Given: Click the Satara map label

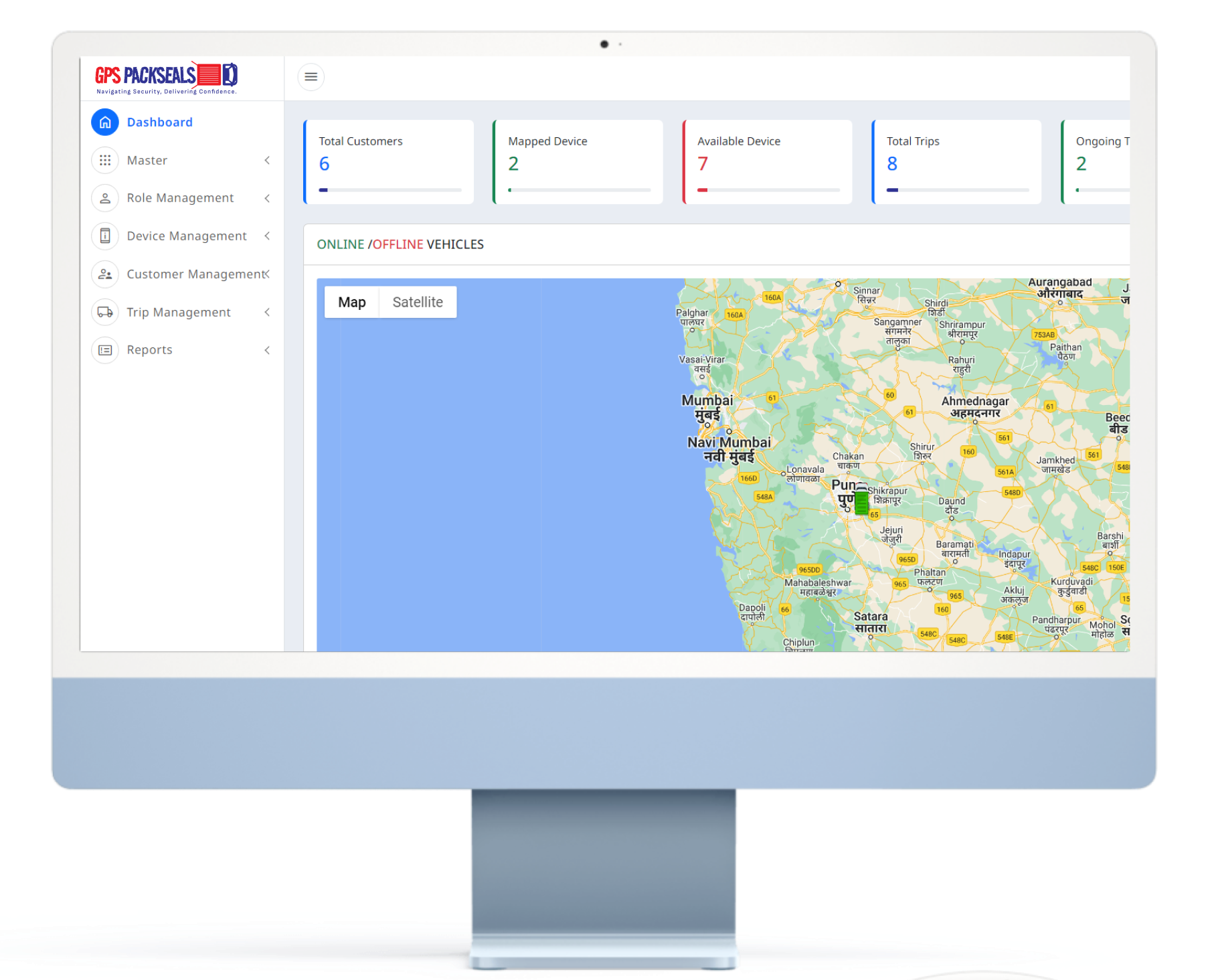Looking at the screenshot, I should [871, 623].
